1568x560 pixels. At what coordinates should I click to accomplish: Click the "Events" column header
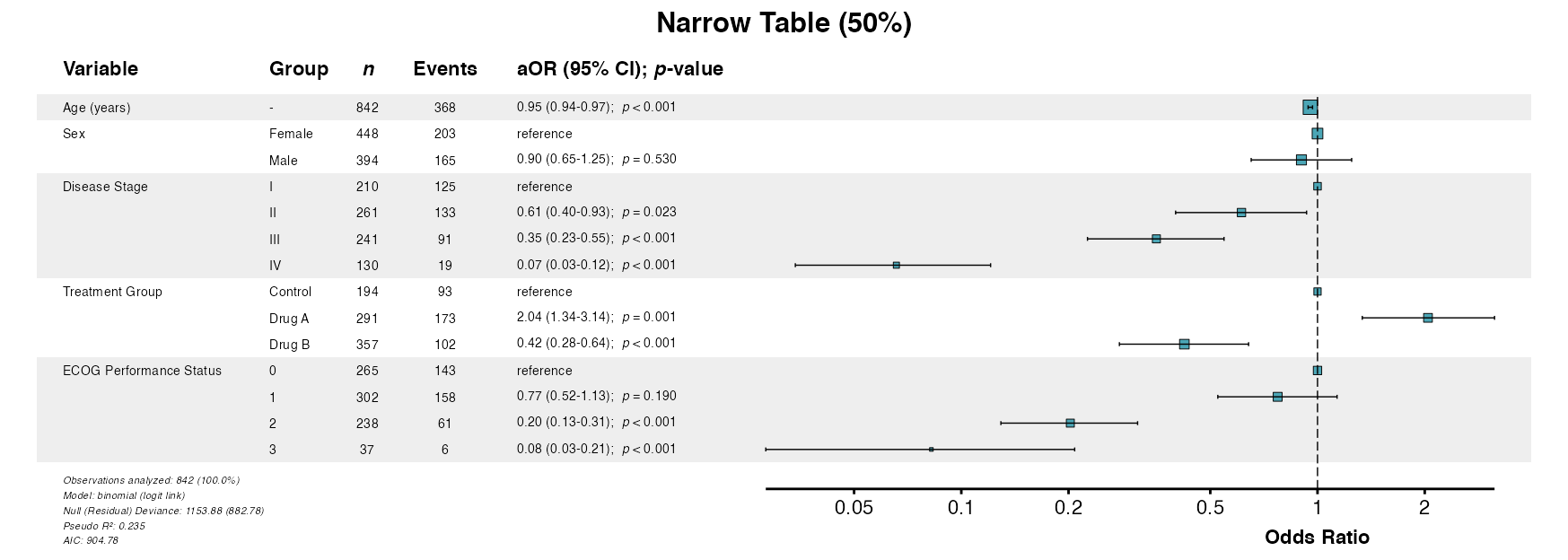[x=445, y=69]
